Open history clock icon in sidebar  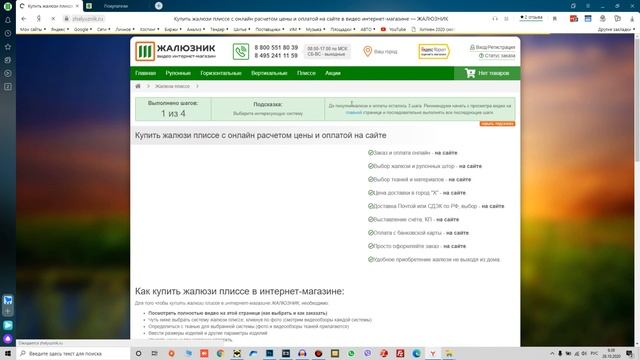[8, 33]
